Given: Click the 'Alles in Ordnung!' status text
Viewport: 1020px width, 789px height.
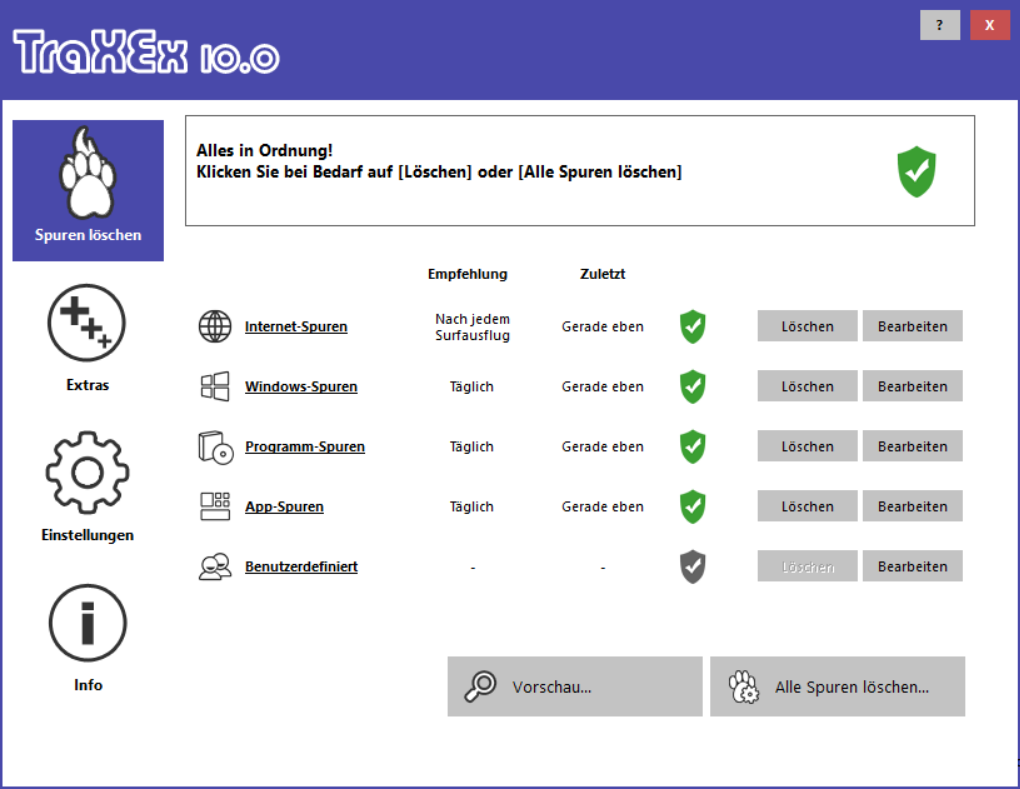Looking at the screenshot, I should [265, 150].
